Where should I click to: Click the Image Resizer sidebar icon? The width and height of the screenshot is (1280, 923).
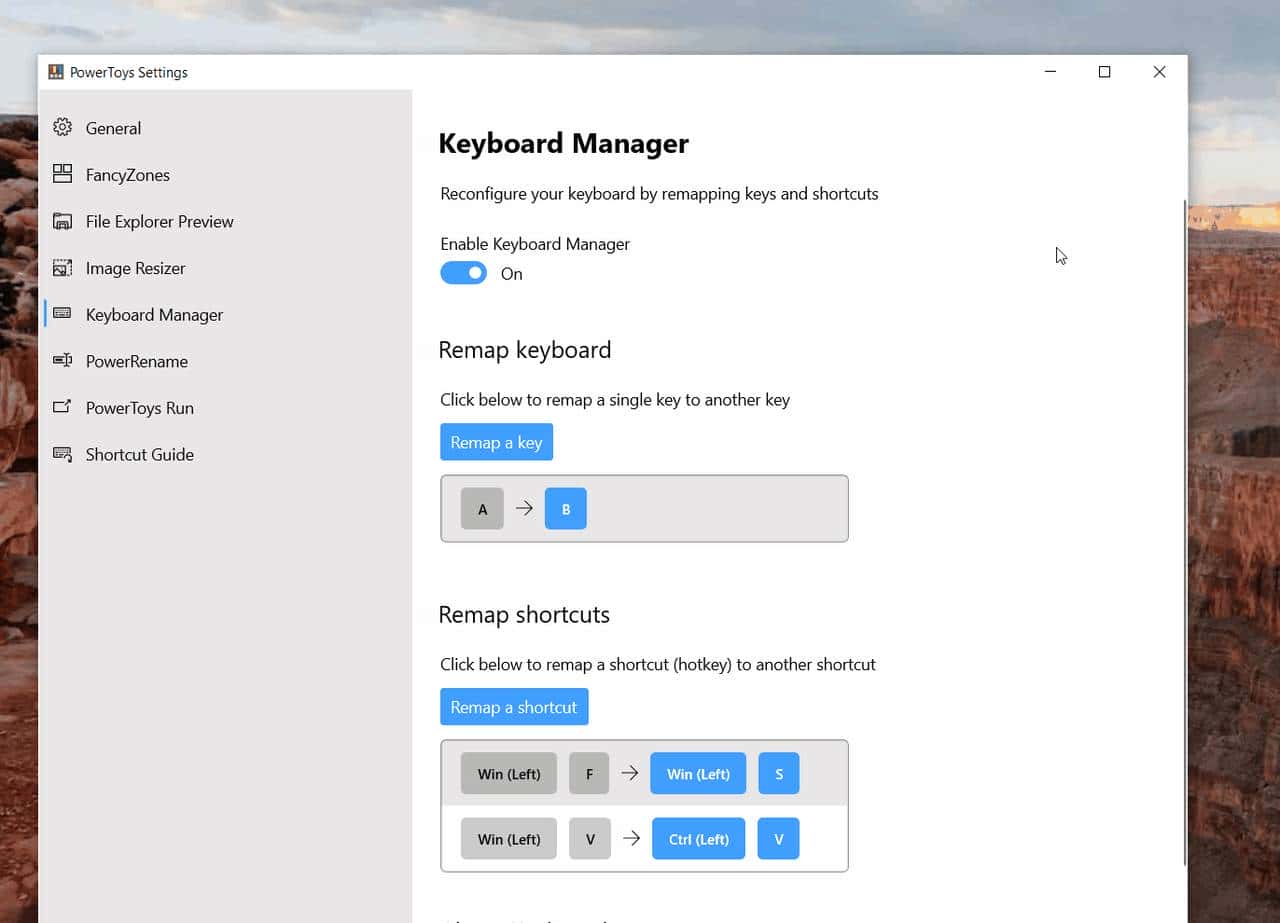pos(62,268)
